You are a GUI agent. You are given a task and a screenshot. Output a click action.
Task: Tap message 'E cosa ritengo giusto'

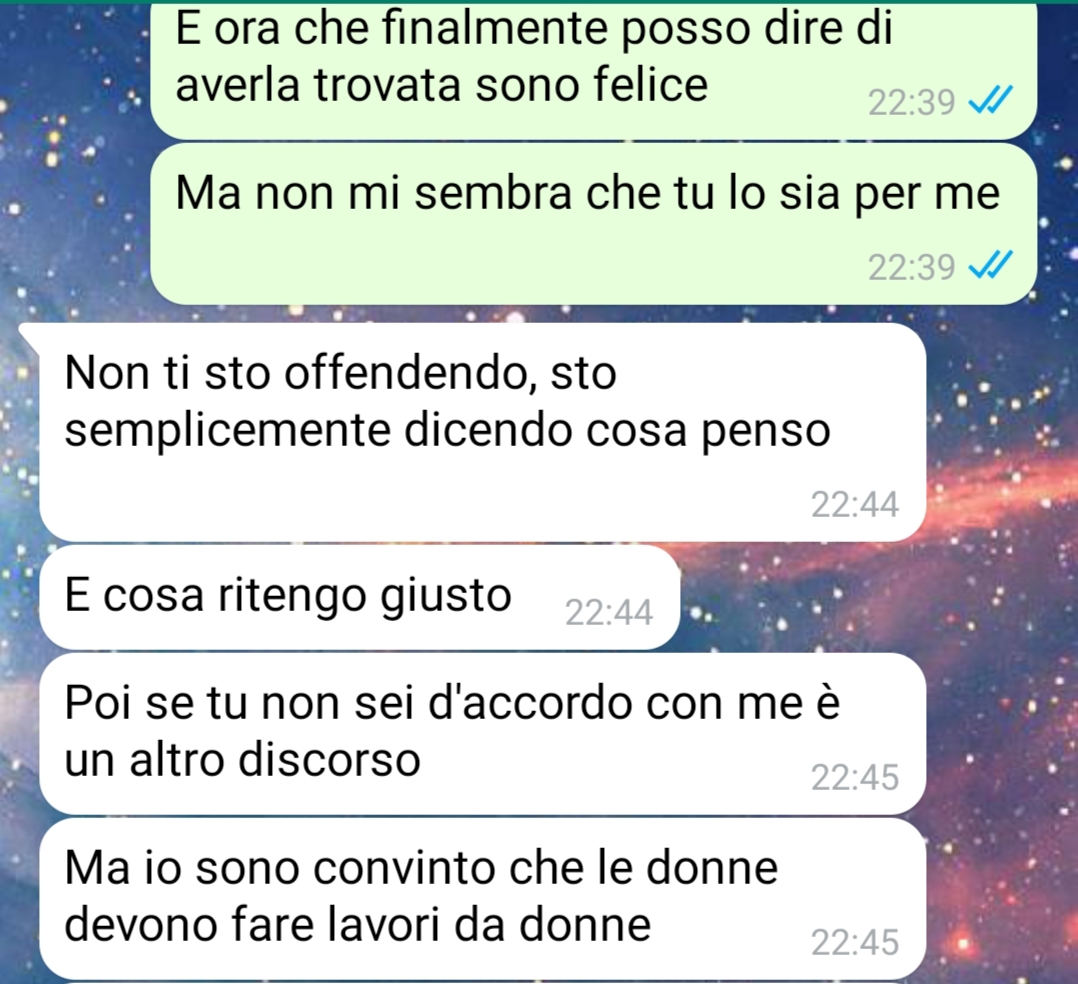coord(360,597)
